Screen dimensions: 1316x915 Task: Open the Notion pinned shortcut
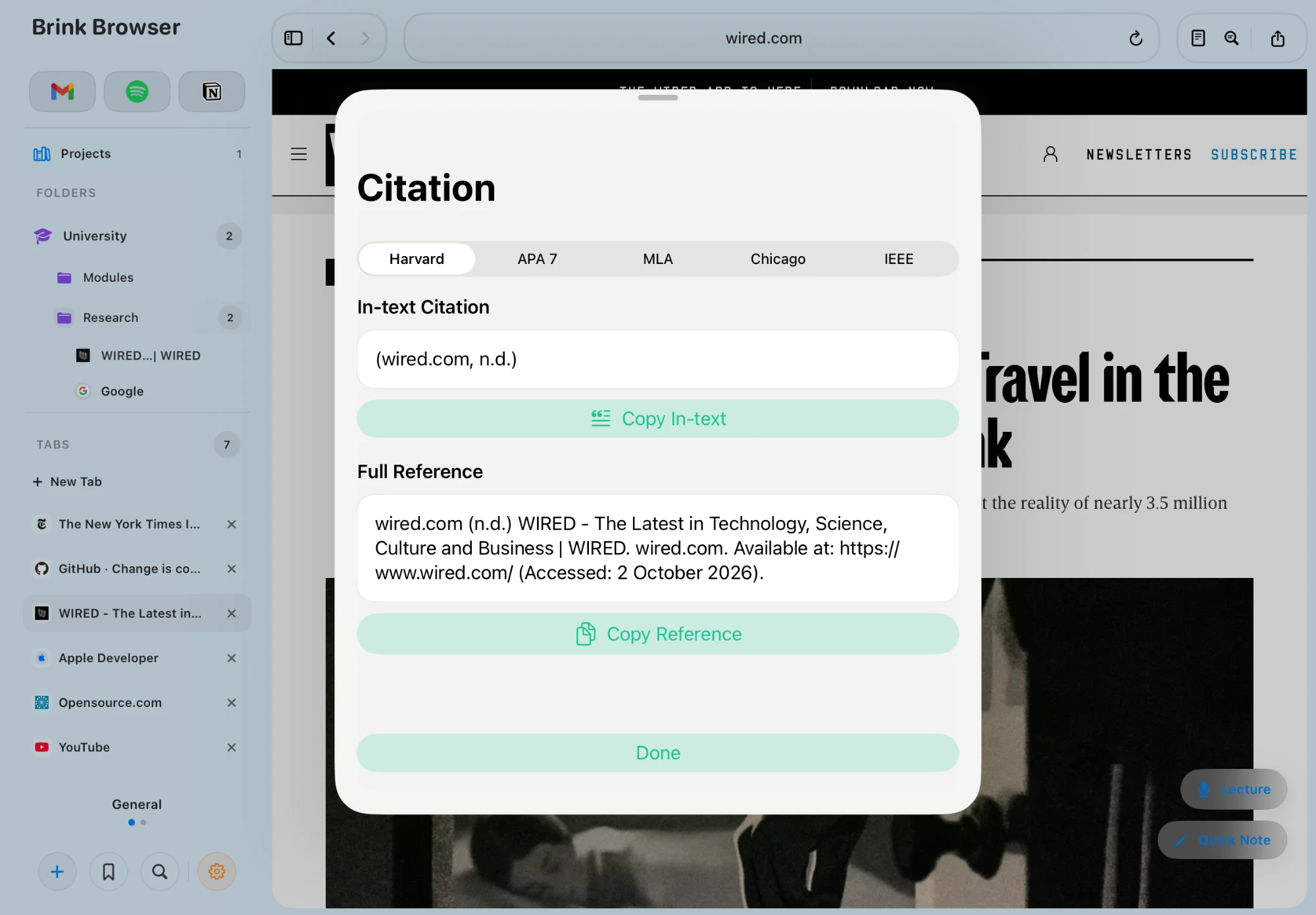pos(212,91)
